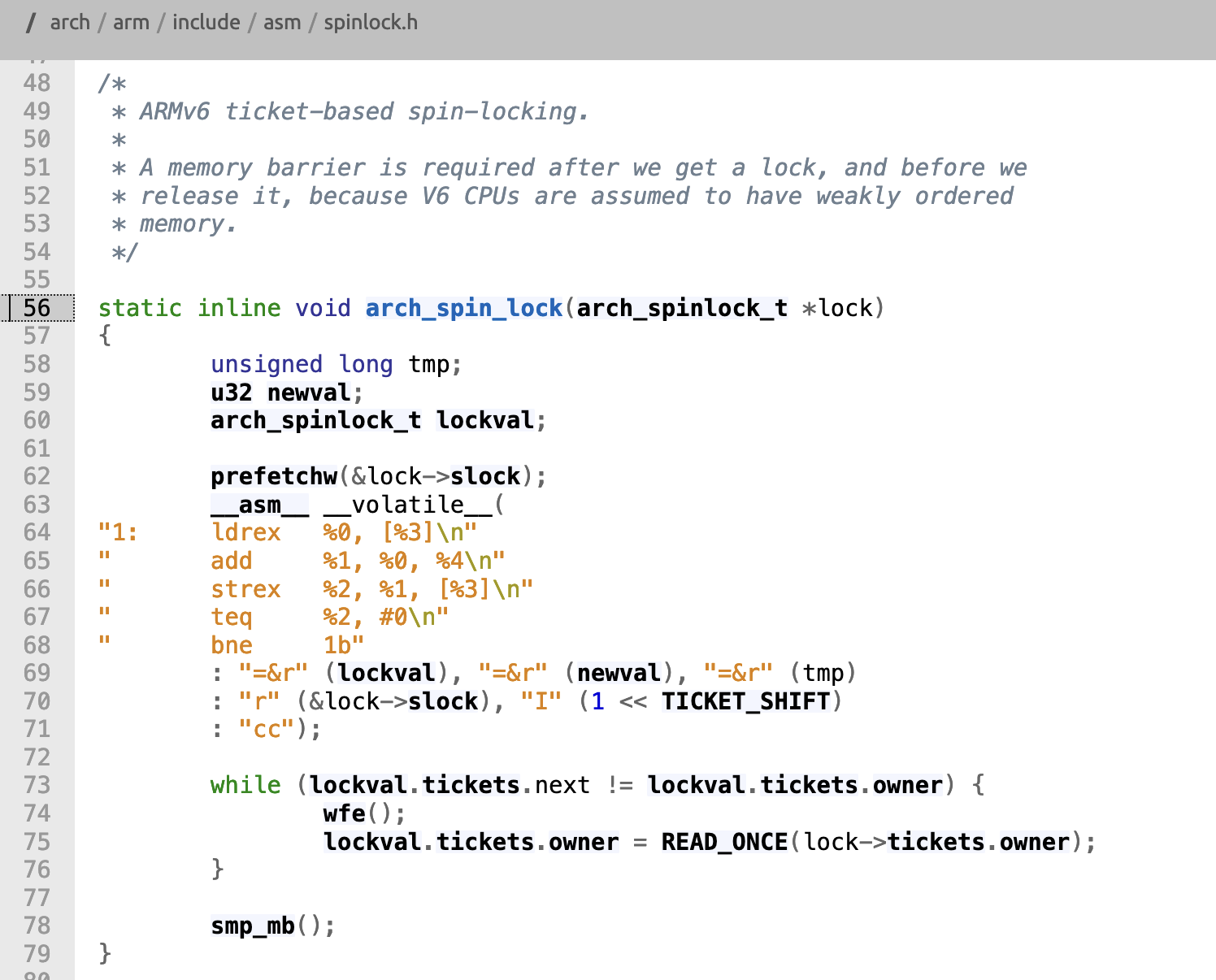
Task: Click the strex instruction text
Action: (x=245, y=589)
